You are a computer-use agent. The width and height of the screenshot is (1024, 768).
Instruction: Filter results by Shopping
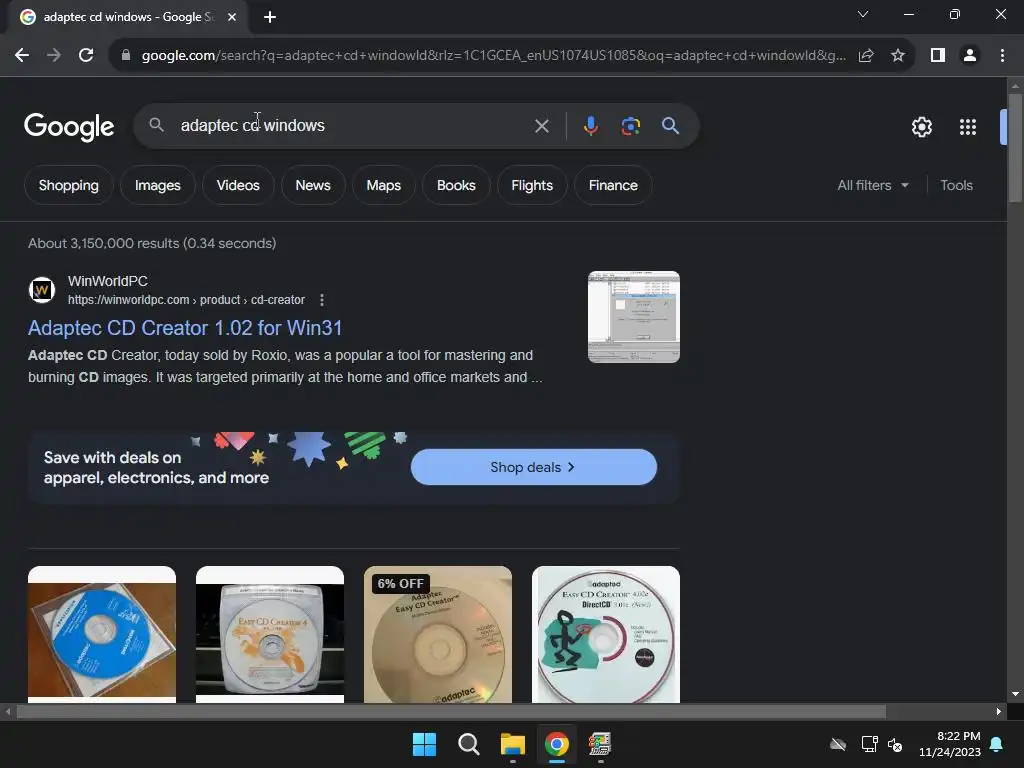[69, 185]
